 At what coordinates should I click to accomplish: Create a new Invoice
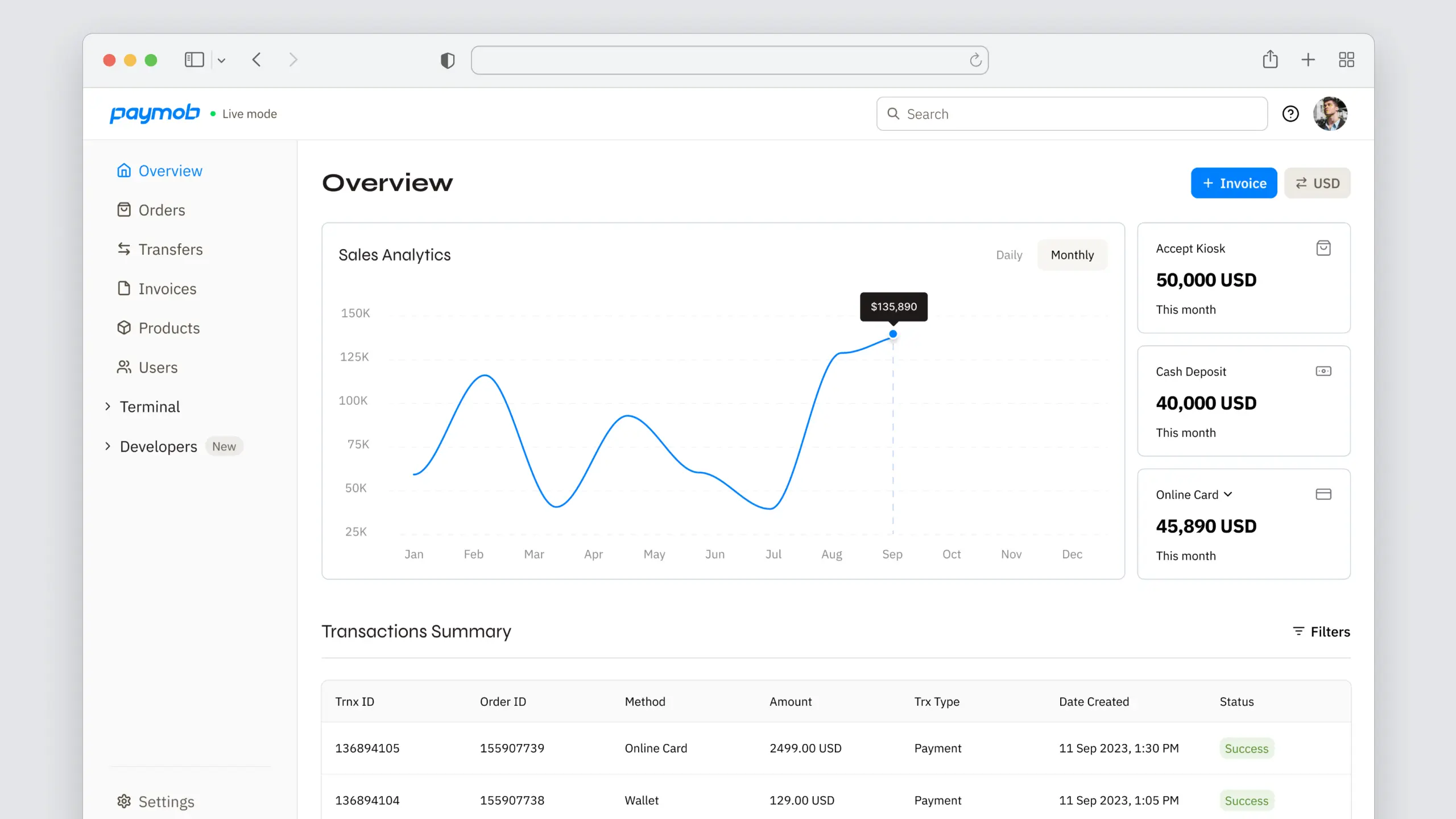click(1234, 183)
